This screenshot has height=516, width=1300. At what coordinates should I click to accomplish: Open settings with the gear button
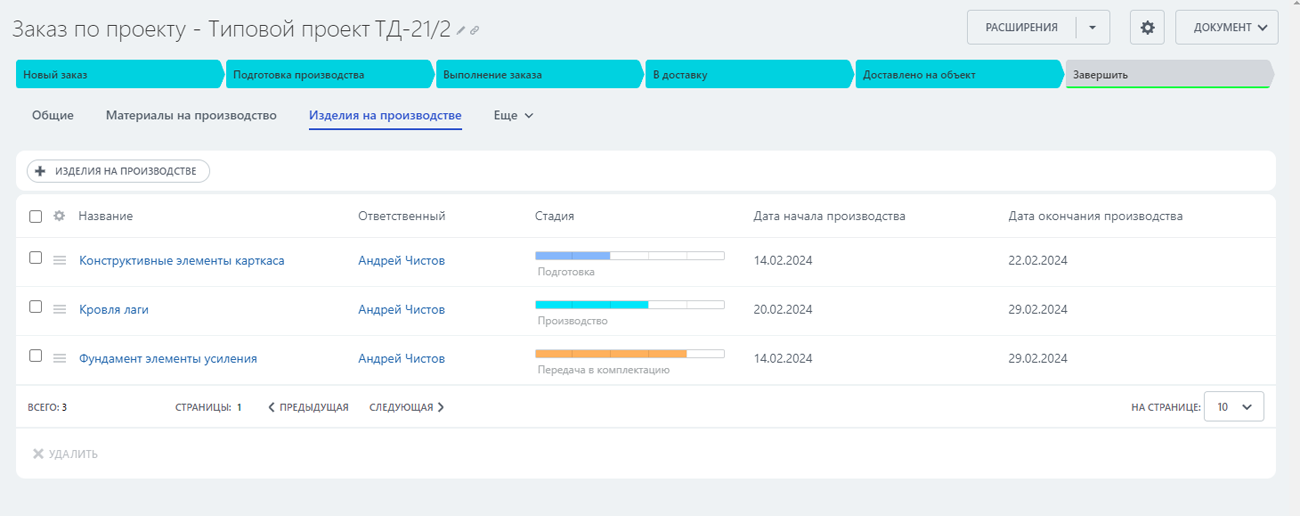tap(1147, 28)
